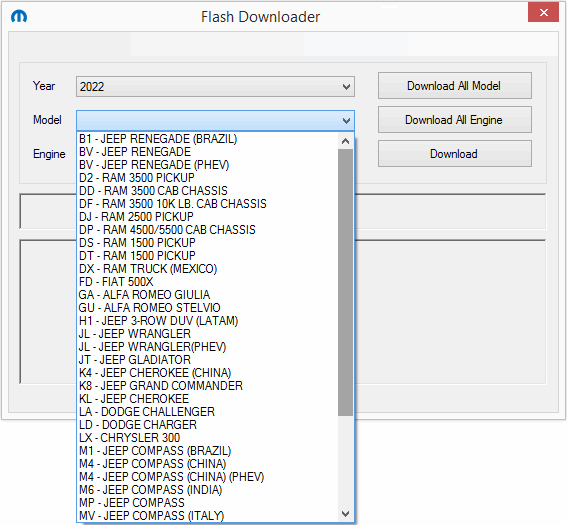Select M6 - JEEP COMPASS (INDIA)
Viewport: 567px width, 525px height.
[208, 490]
